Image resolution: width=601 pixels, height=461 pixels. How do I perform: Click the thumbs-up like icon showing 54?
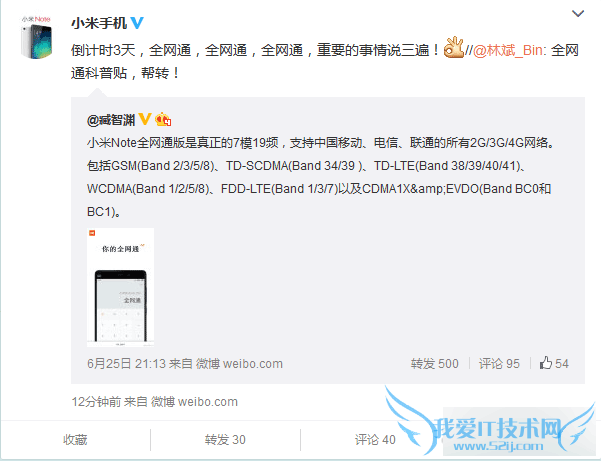[x=546, y=363]
